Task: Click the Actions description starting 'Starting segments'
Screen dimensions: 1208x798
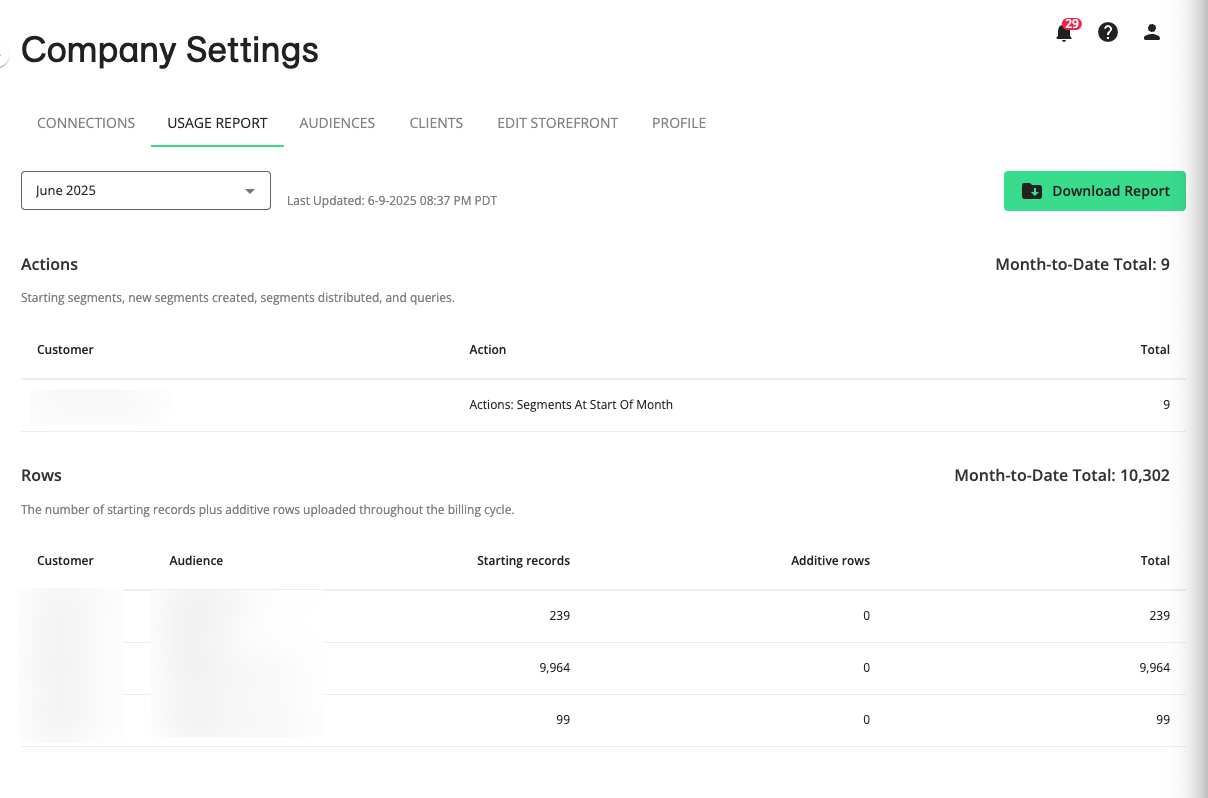Action: pos(238,298)
